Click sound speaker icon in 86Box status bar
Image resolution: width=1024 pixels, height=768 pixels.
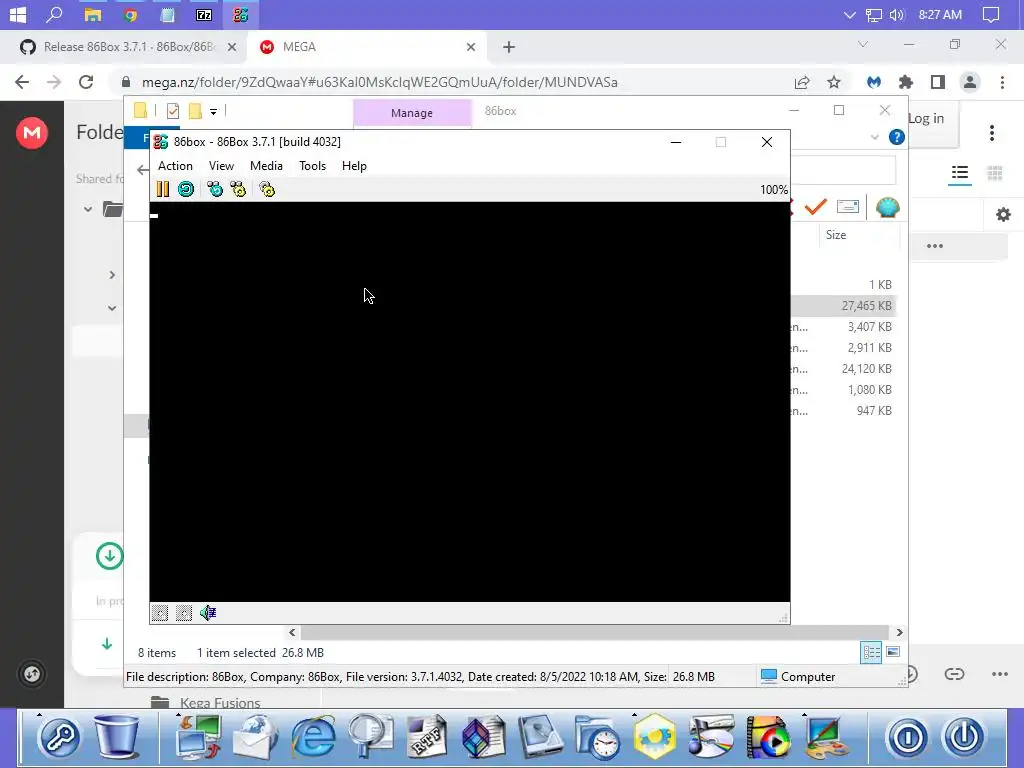208,613
